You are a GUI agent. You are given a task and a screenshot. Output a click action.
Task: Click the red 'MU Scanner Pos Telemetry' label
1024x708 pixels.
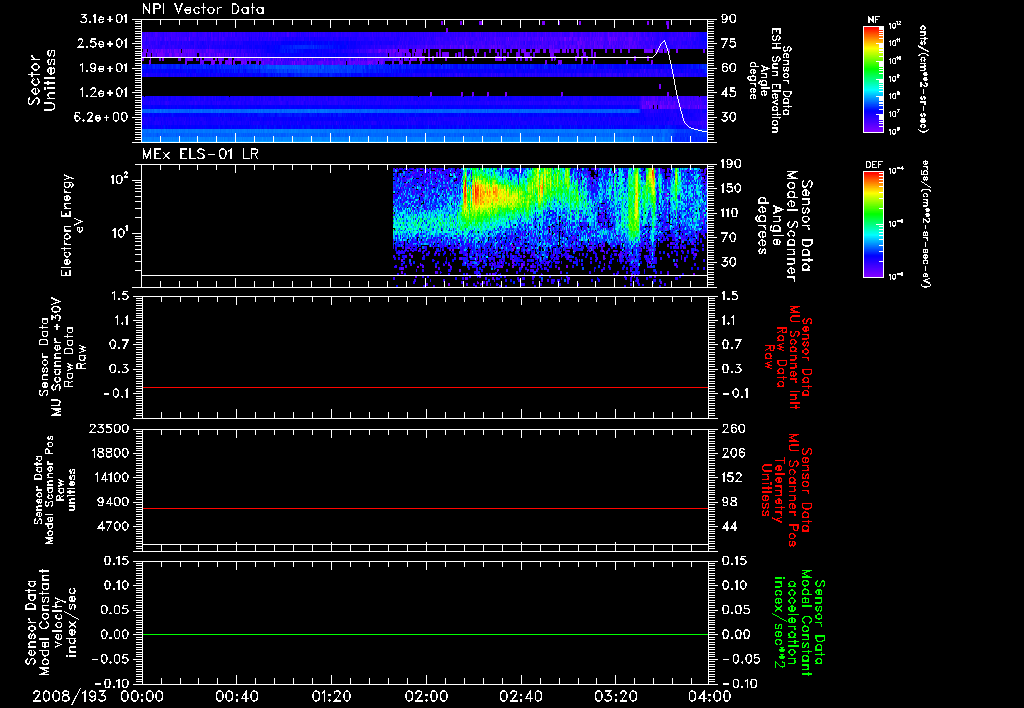pos(788,491)
